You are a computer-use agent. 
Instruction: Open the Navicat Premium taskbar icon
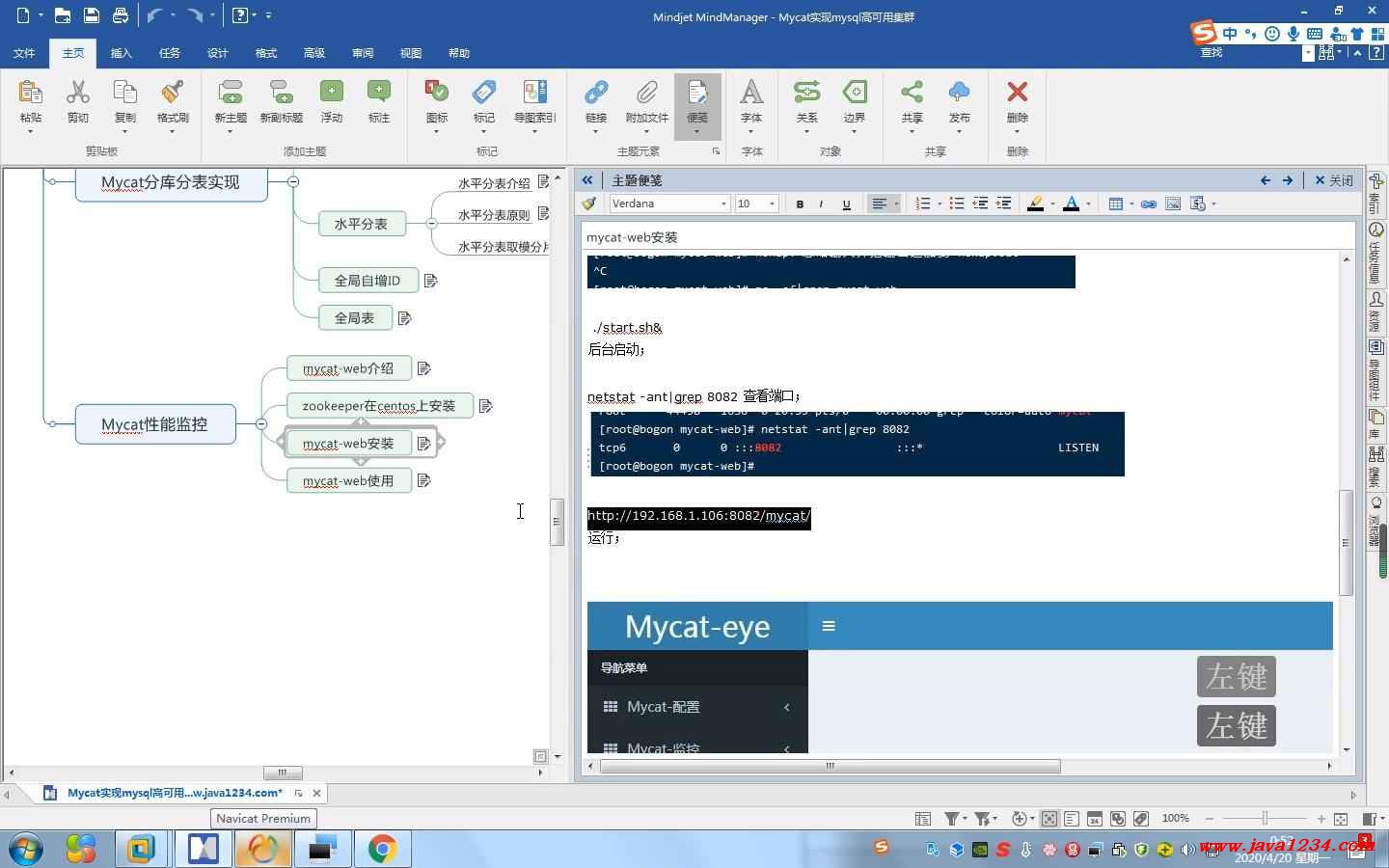[262, 849]
